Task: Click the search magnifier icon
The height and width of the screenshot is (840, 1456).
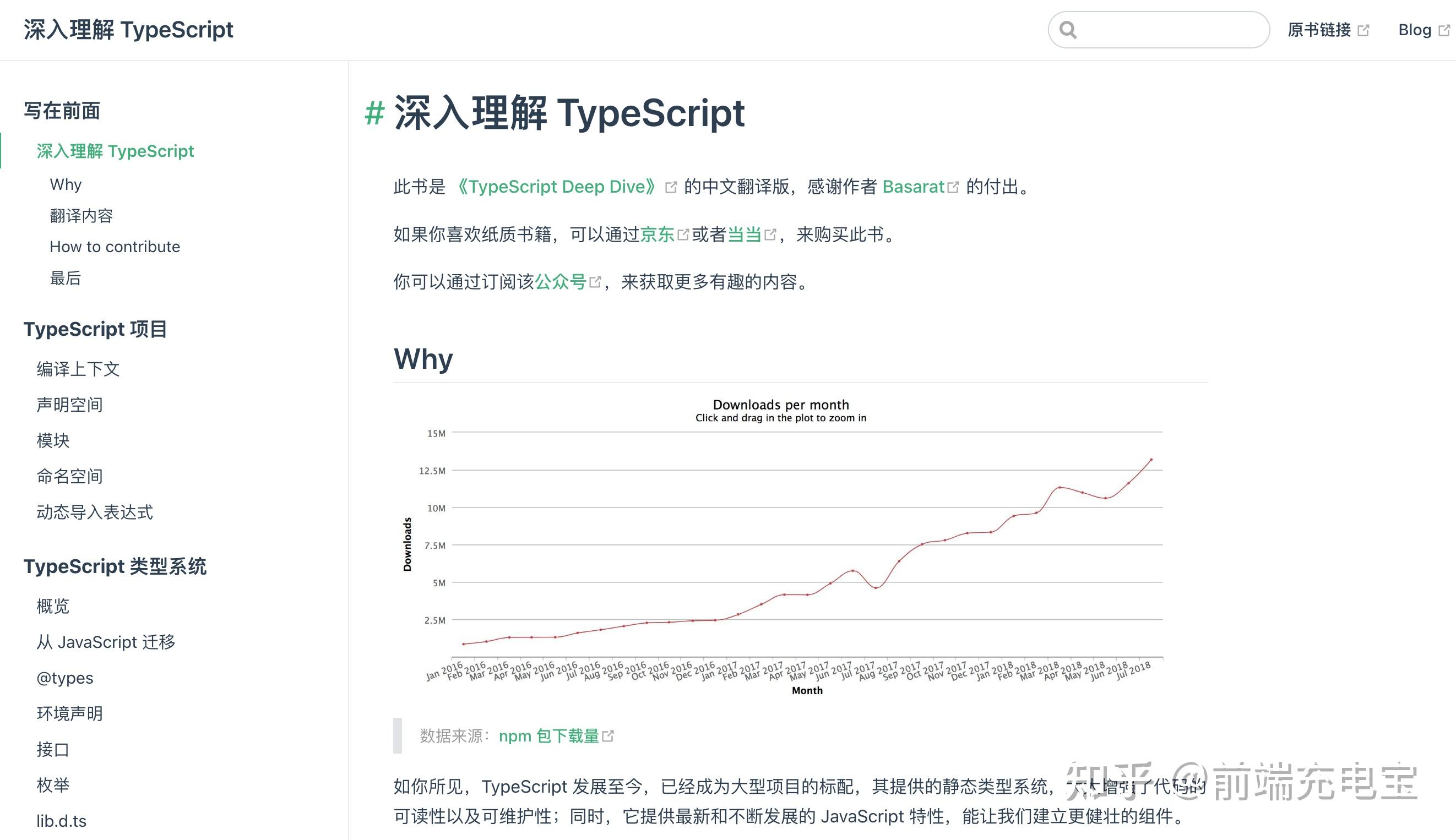Action: [x=1068, y=30]
